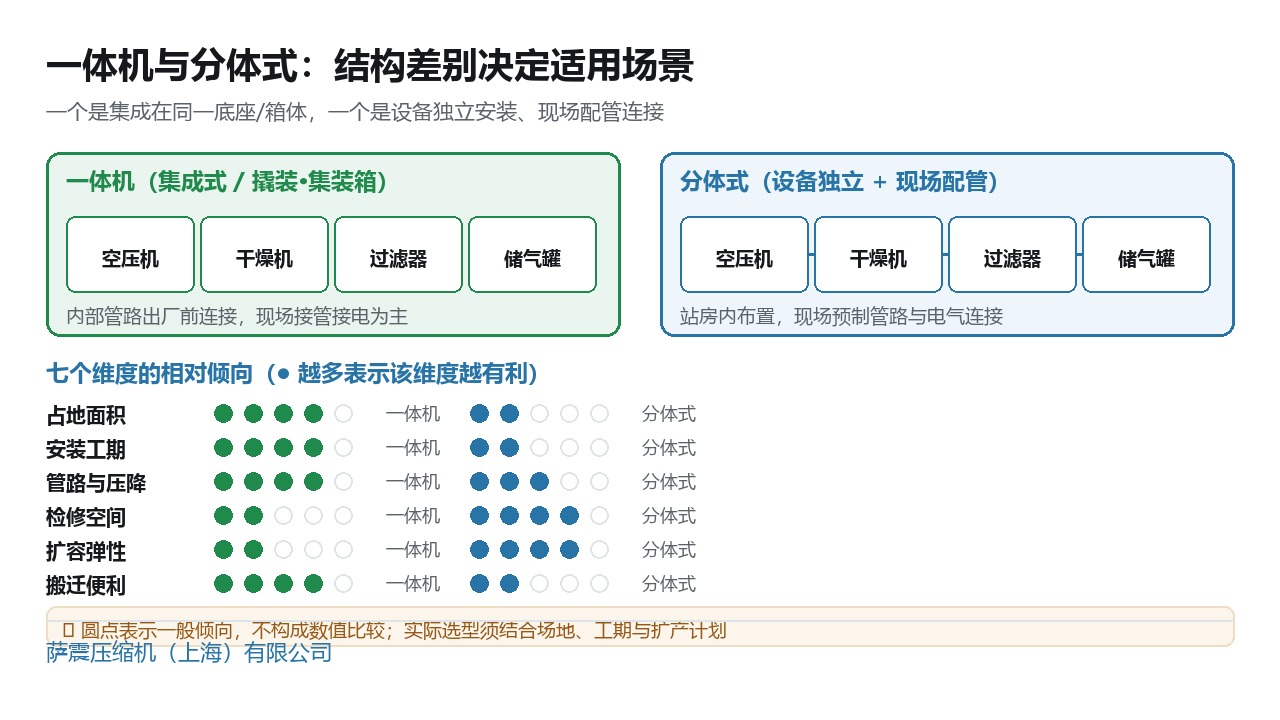The height and width of the screenshot is (720, 1280).
Task: Click the 扩容弹性 row label
Action: click(86, 551)
